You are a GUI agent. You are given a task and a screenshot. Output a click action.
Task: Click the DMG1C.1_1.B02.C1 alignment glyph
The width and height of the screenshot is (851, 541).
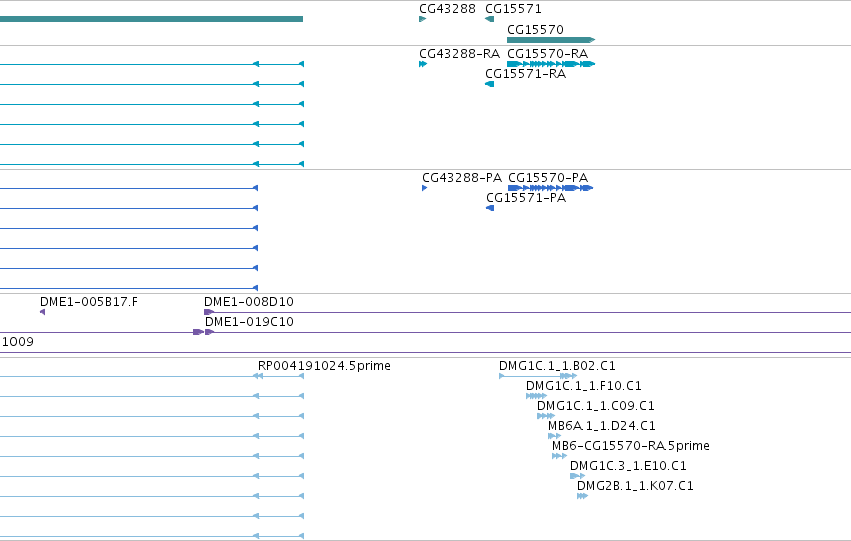tap(538, 376)
